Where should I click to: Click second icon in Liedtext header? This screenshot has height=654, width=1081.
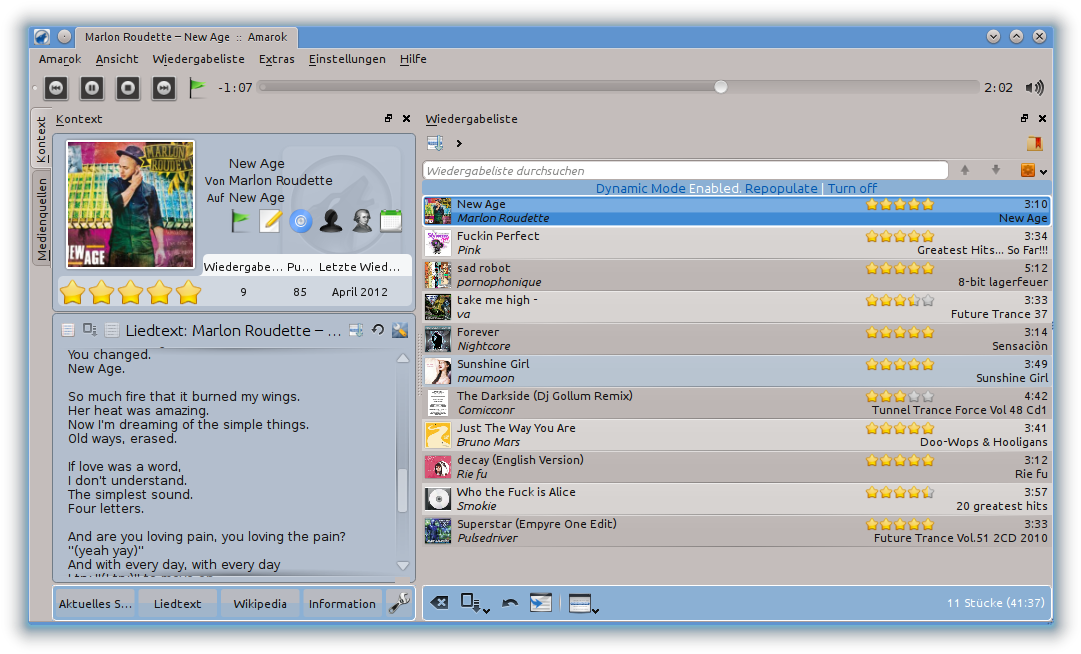click(x=90, y=330)
